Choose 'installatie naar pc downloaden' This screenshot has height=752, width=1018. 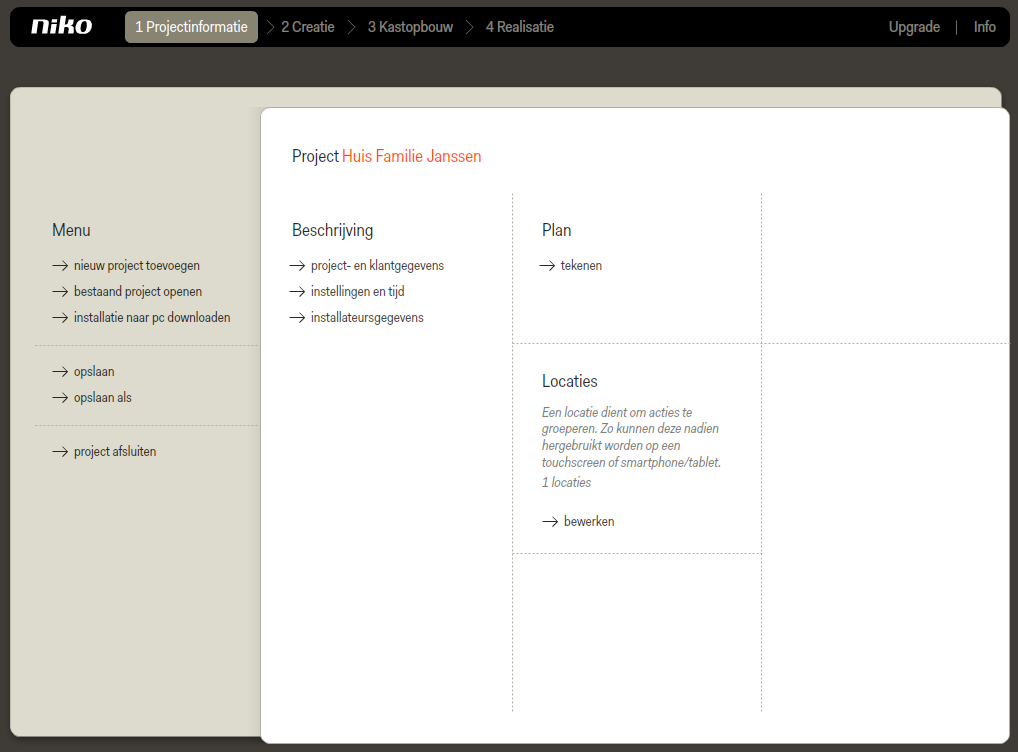[x=152, y=318]
